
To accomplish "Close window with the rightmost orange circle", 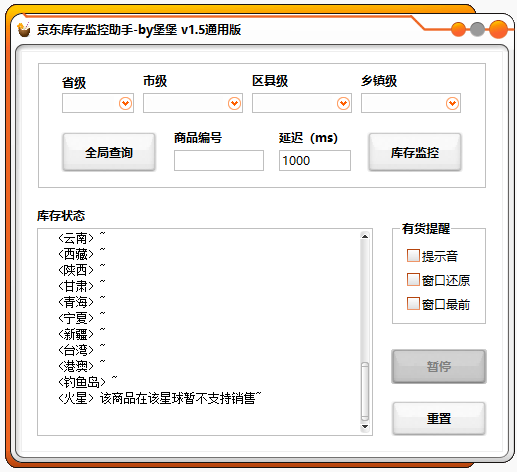I will point(498,29).
